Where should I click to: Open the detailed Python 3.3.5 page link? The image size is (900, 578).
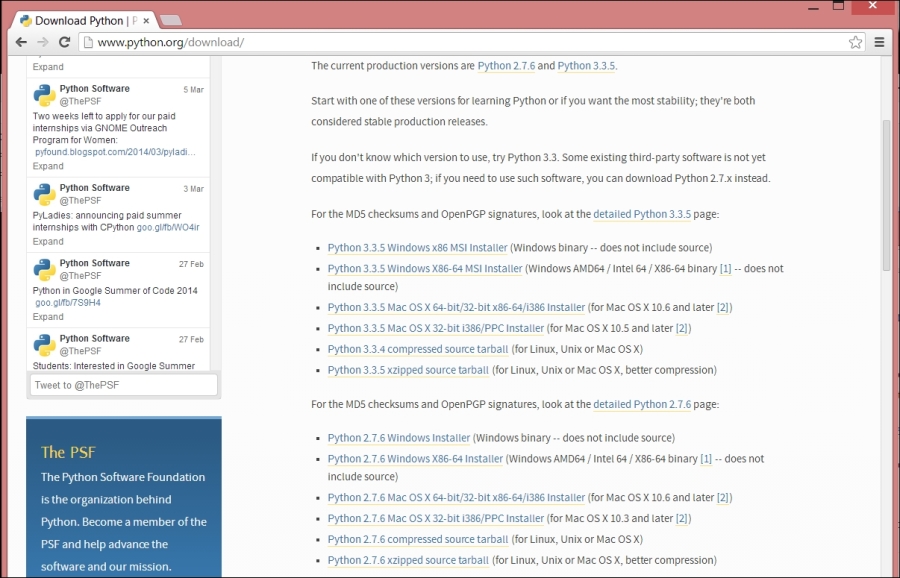(642, 214)
